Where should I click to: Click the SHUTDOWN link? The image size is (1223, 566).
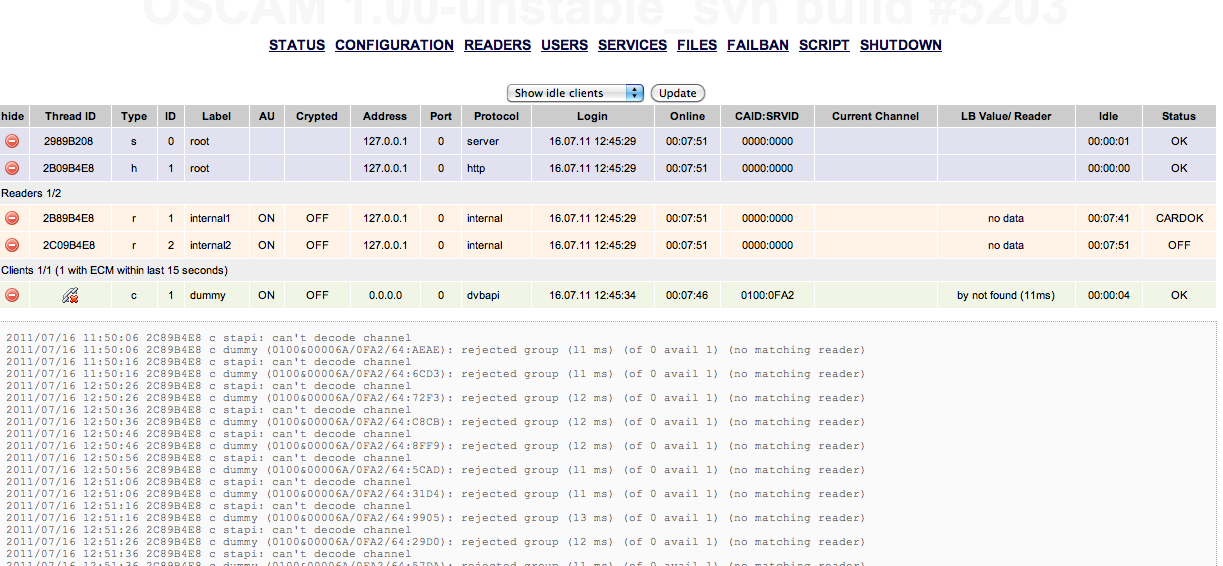click(901, 45)
